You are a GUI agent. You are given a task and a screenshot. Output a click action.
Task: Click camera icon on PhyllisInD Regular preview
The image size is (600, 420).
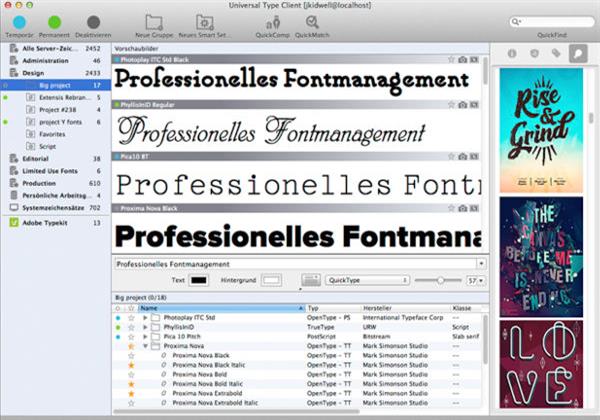[463, 104]
